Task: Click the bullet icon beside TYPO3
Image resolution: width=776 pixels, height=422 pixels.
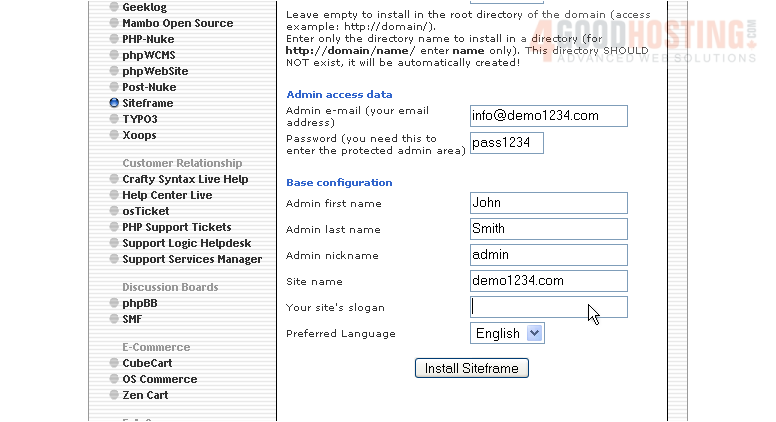Action: [x=114, y=119]
